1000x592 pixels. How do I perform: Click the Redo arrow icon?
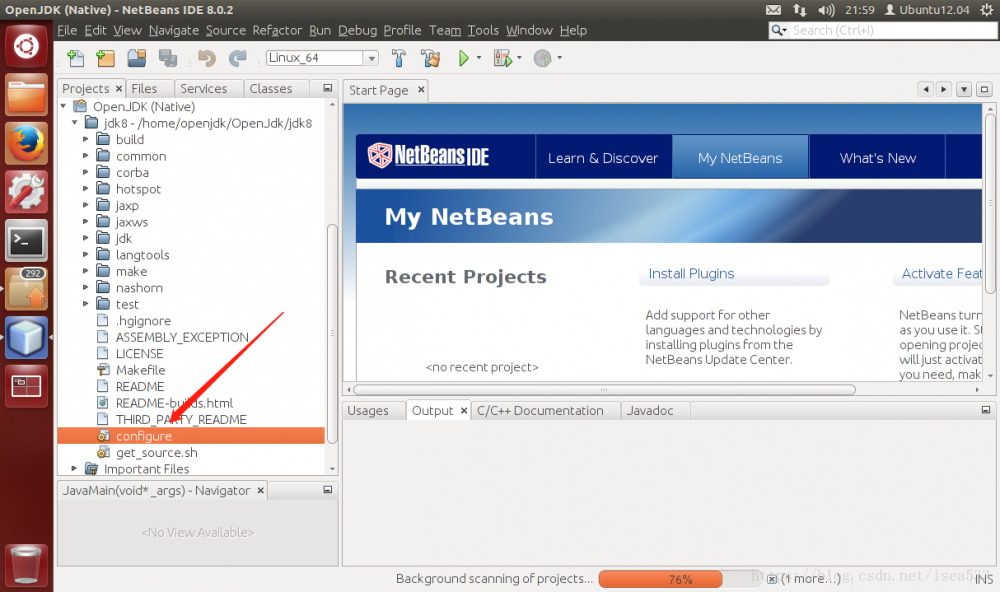point(238,58)
